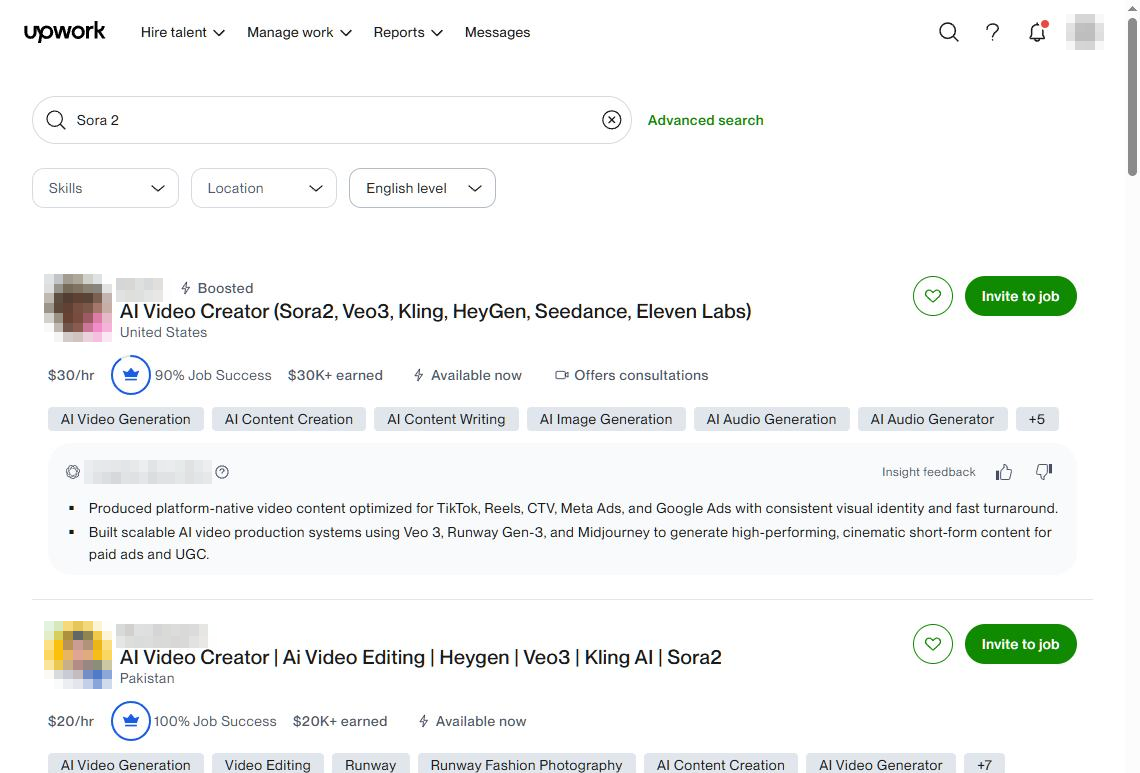
Task: Open the Skills filter dropdown
Action: pos(105,188)
